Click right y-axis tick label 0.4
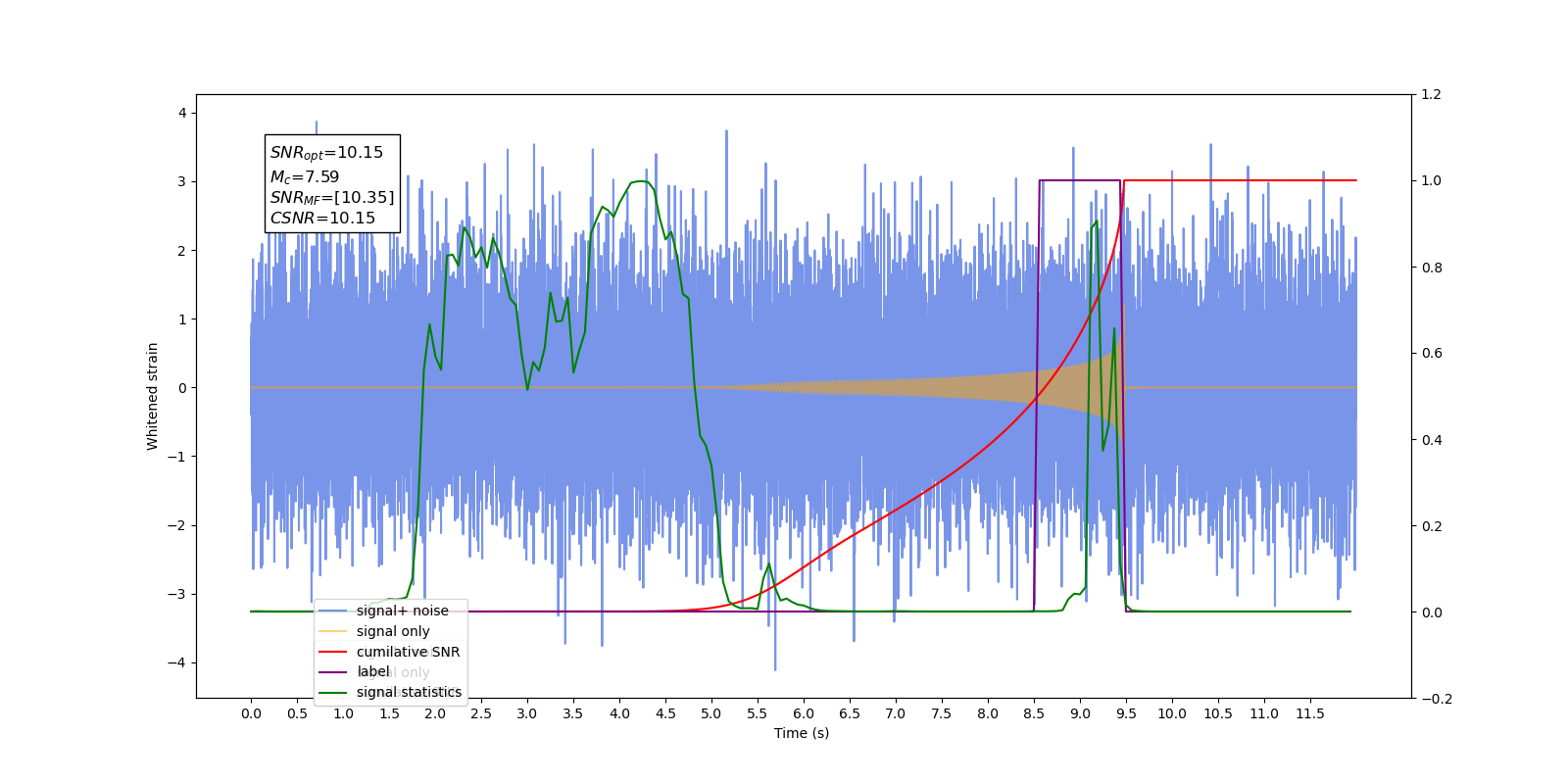Viewport: 1568px width, 784px height. 1432,439
